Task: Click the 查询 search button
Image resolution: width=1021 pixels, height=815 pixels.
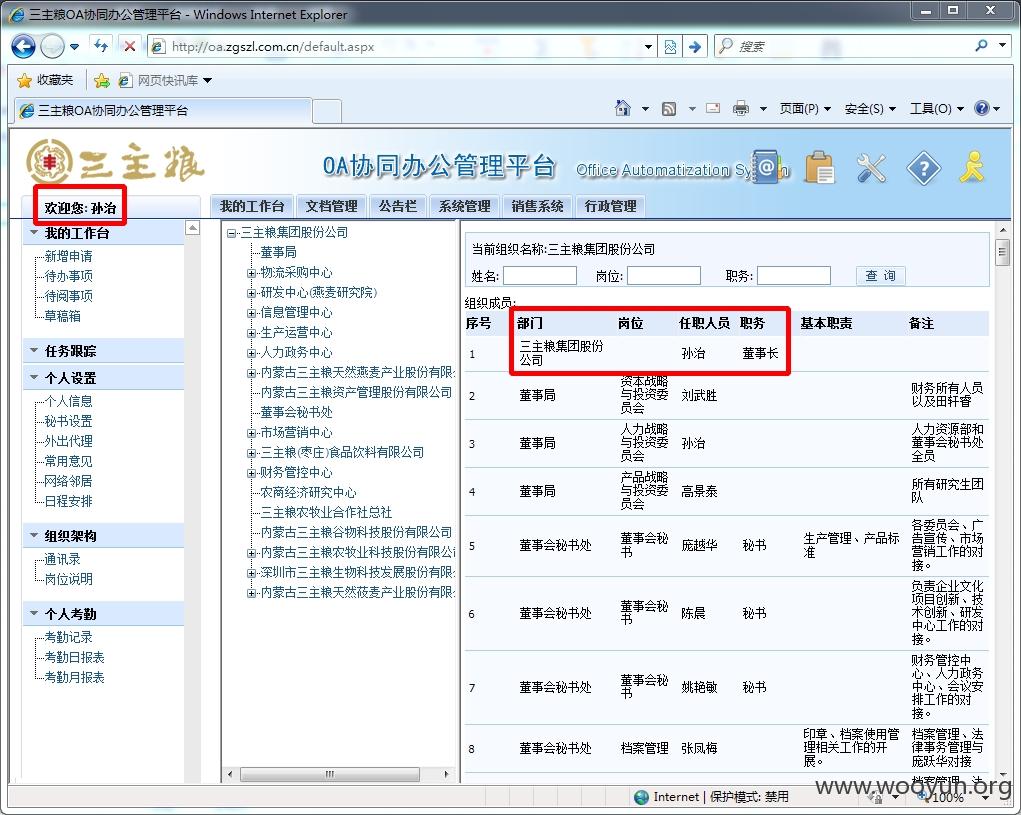Action: click(880, 275)
